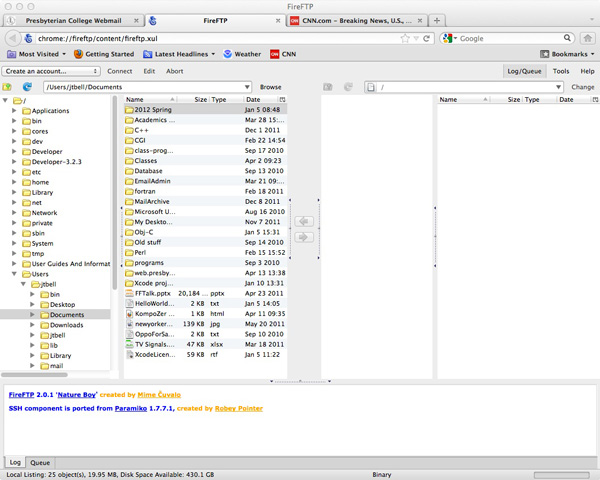600x480 pixels.
Task: Collapse the Users folder in tree
Action: click(x=14, y=273)
